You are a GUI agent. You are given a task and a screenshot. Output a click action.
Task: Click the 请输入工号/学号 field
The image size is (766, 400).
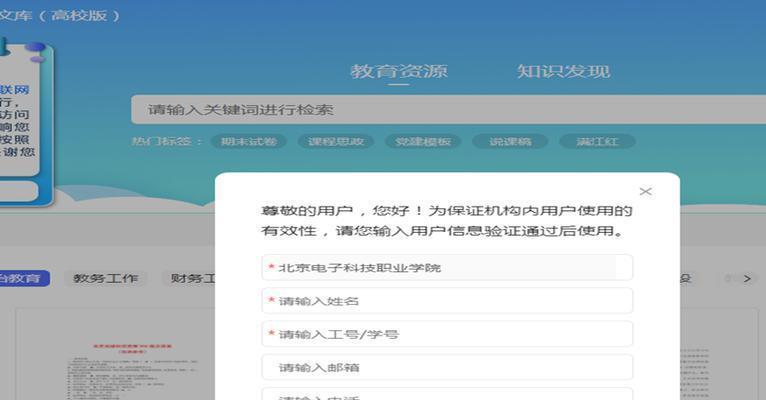(x=447, y=334)
